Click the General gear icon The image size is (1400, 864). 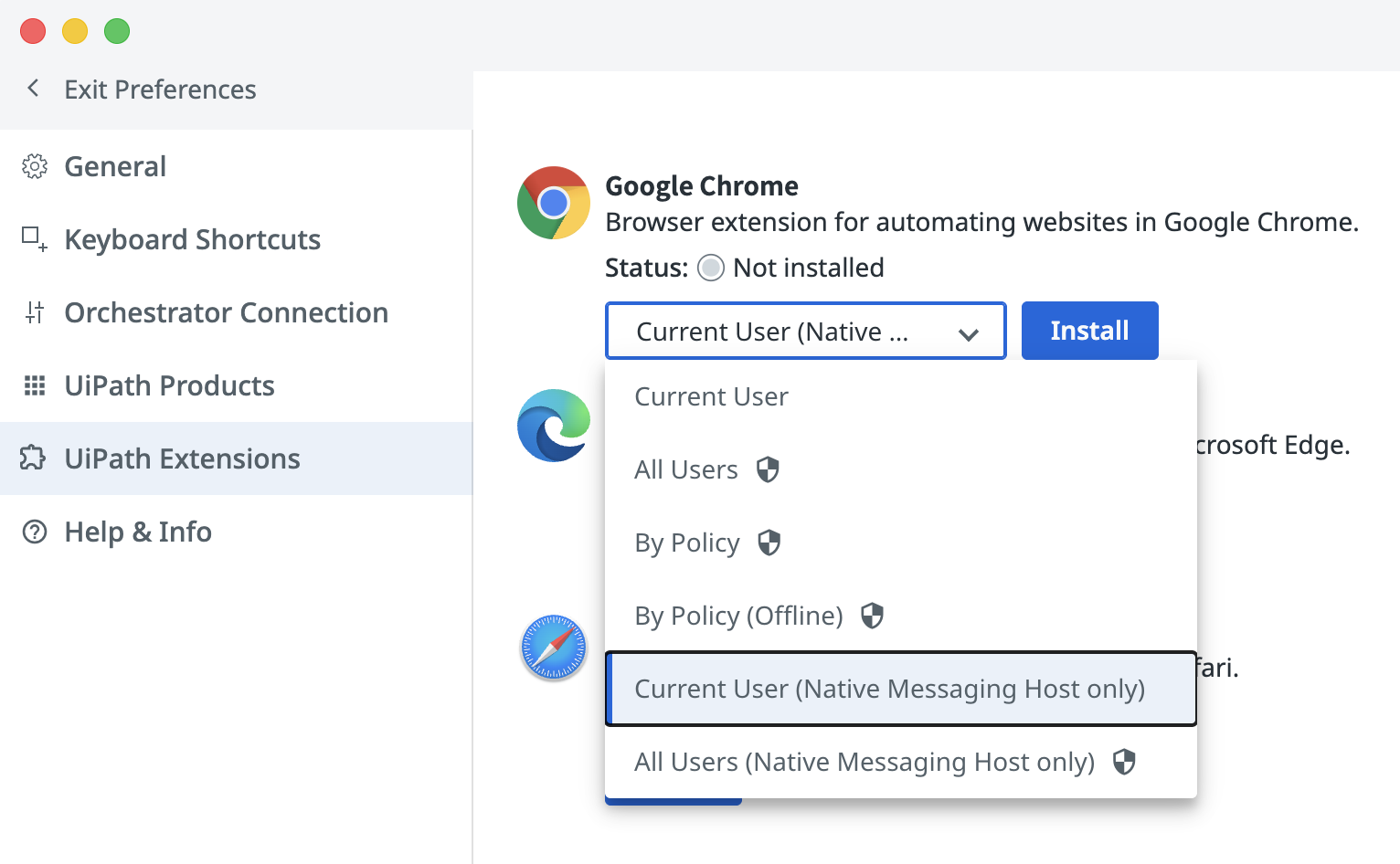(35, 166)
